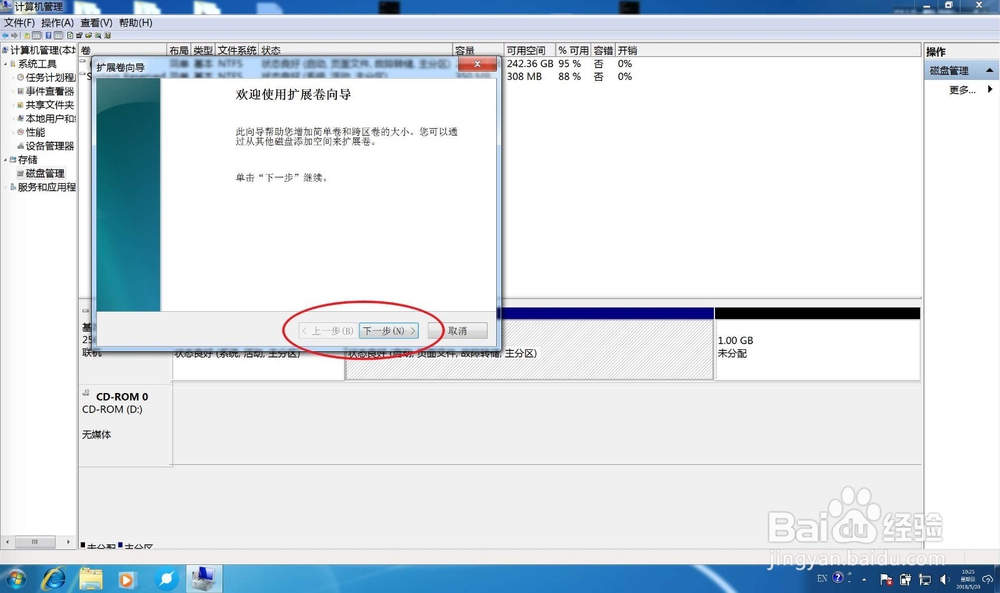Select 磁盘管理 in the console tree
1000x593 pixels.
[x=45, y=173]
